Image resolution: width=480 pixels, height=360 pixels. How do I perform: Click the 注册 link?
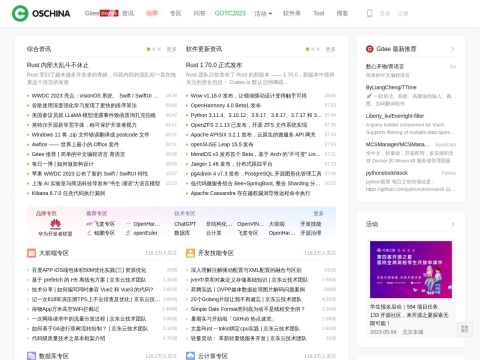pos(403,14)
